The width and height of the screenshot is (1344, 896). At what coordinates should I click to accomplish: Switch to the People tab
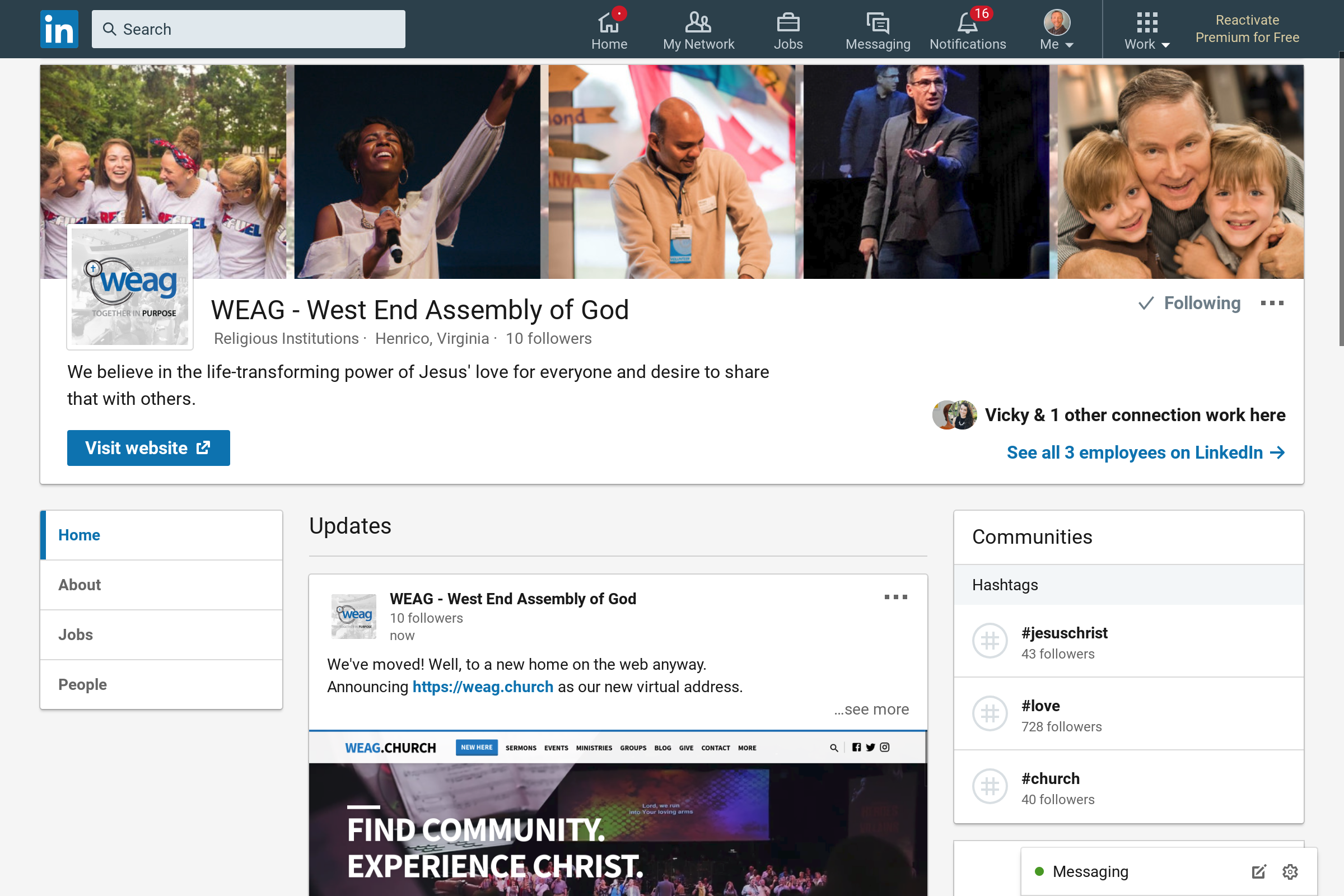[83, 684]
